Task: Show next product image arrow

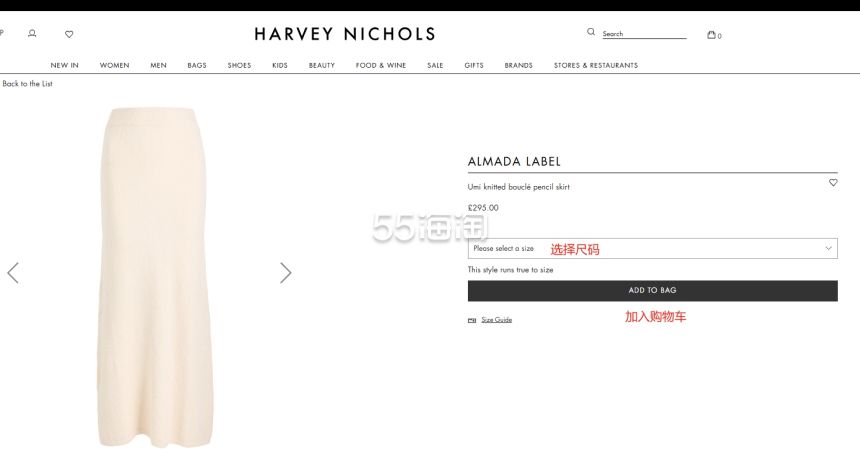Action: coord(285,273)
